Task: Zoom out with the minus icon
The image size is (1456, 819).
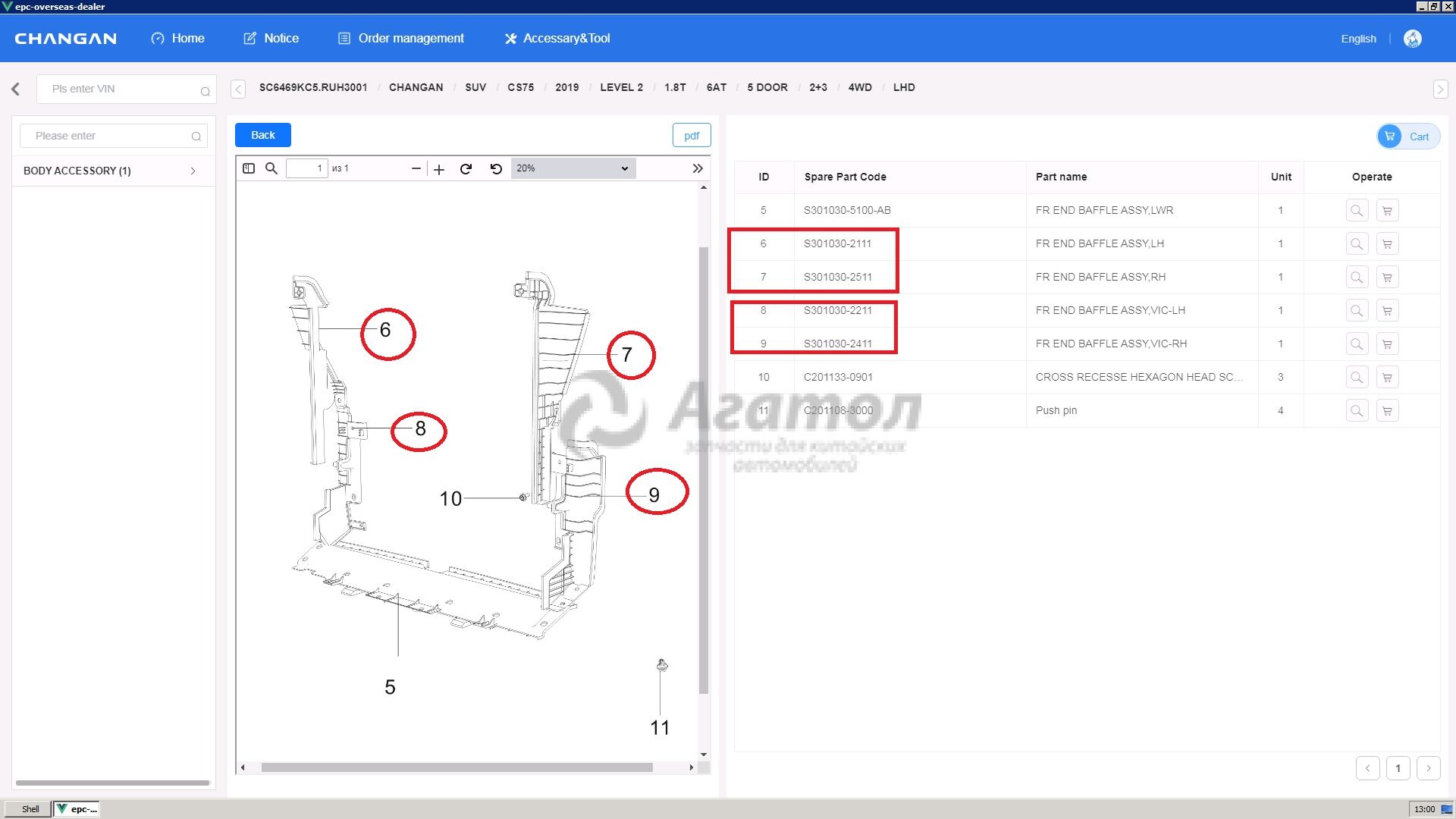Action: [x=416, y=168]
